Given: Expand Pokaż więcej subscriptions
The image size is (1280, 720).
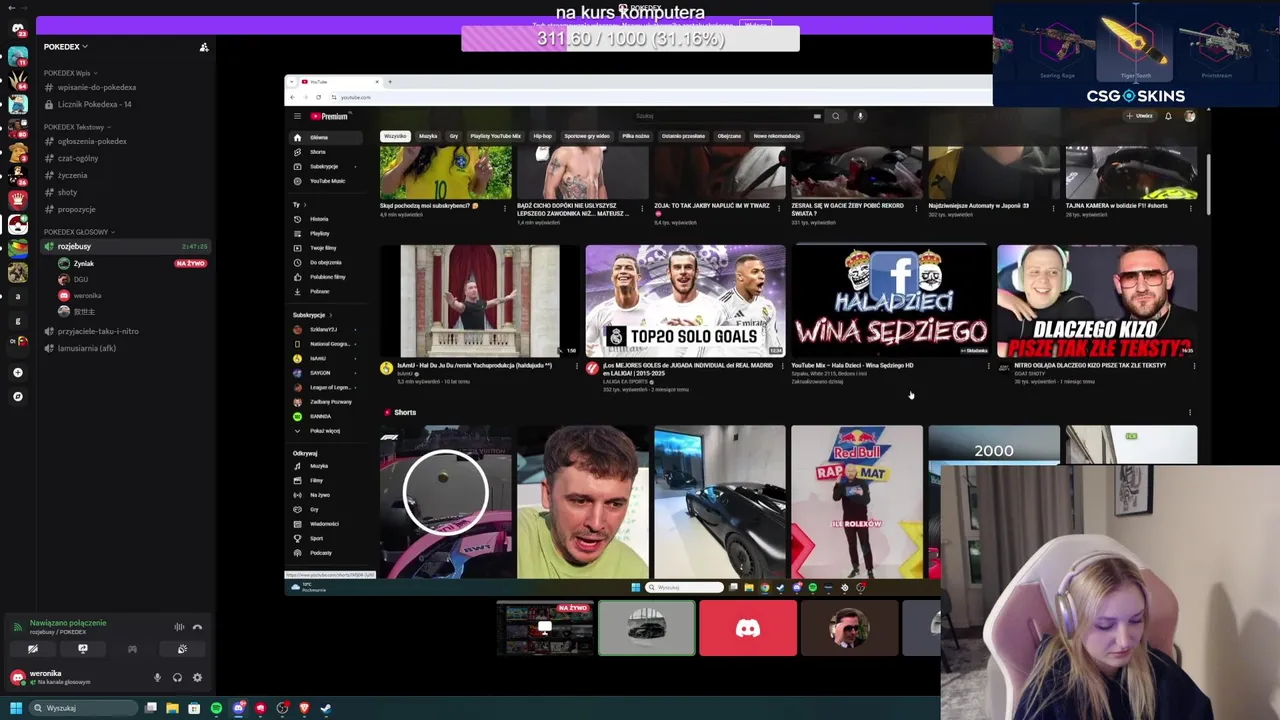Looking at the screenshot, I should (325, 431).
